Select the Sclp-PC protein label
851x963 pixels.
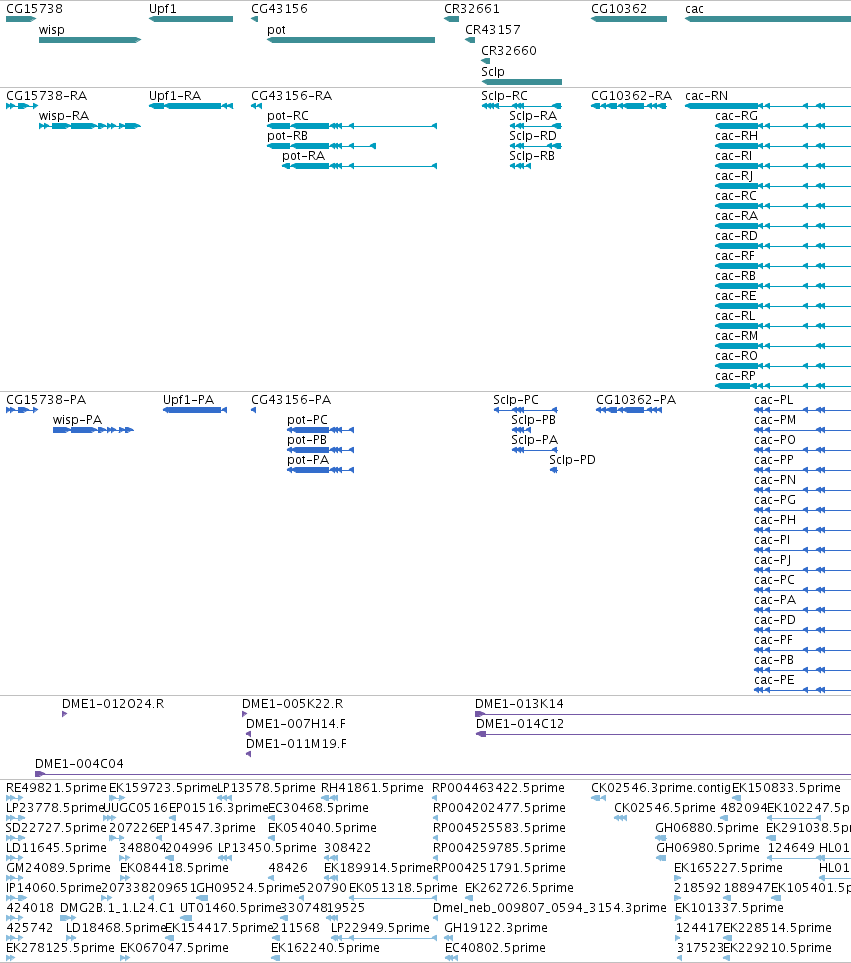click(x=516, y=400)
